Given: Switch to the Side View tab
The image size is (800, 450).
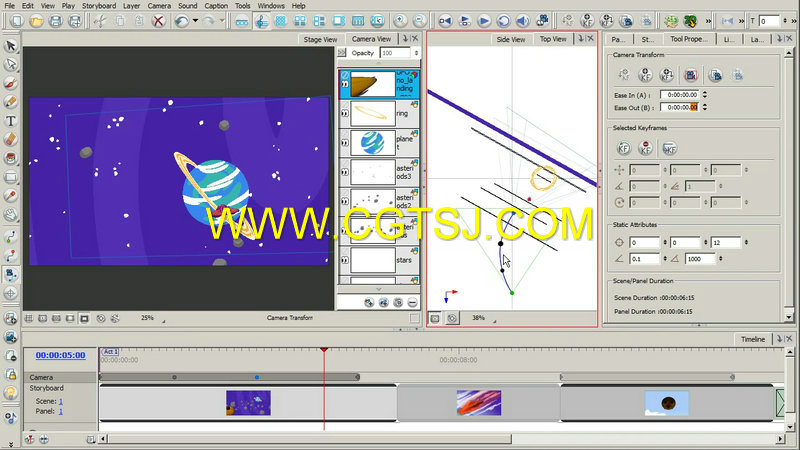Looking at the screenshot, I should (511, 39).
